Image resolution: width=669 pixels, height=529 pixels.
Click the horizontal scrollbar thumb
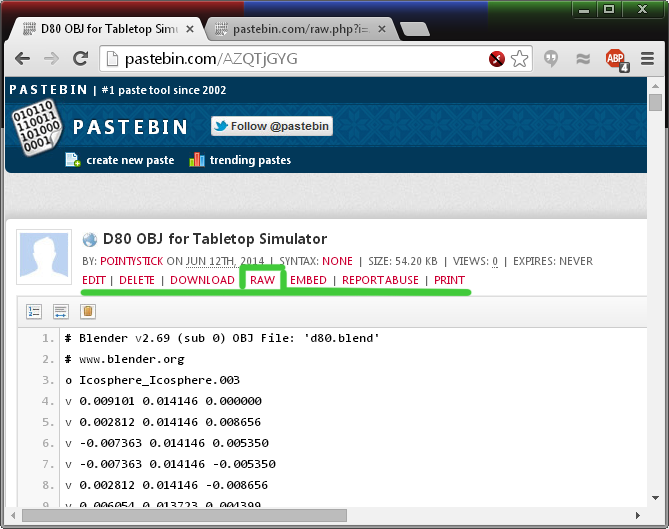[184, 515]
